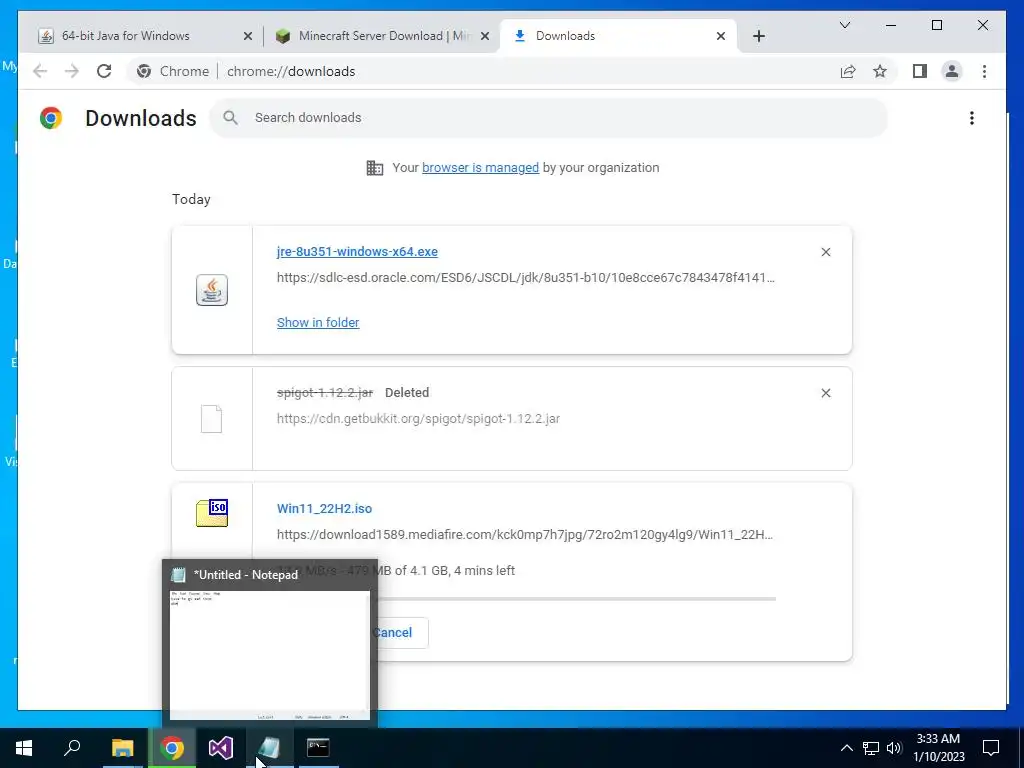The width and height of the screenshot is (1024, 768).
Task: Bookmark this tab with the star icon
Action: 880,71
